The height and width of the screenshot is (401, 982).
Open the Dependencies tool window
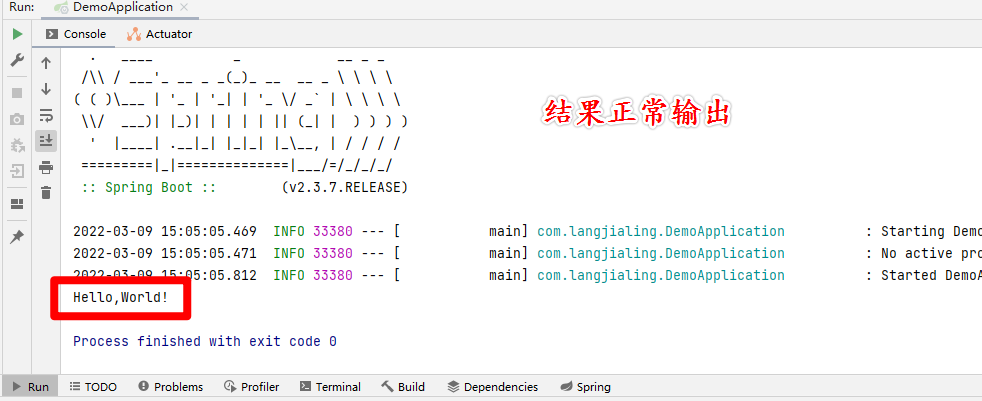492,387
